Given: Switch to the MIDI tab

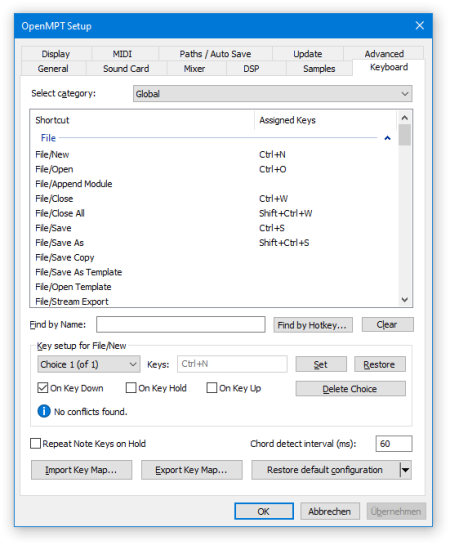Looking at the screenshot, I should coord(122,54).
